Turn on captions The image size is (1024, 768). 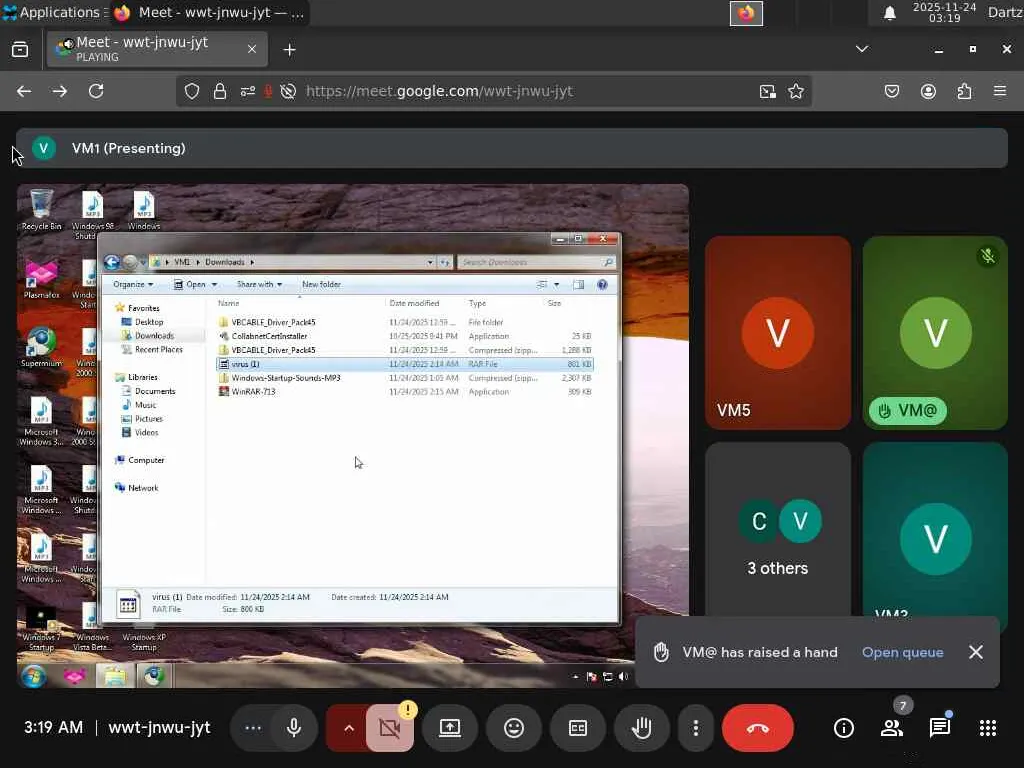tap(578, 728)
